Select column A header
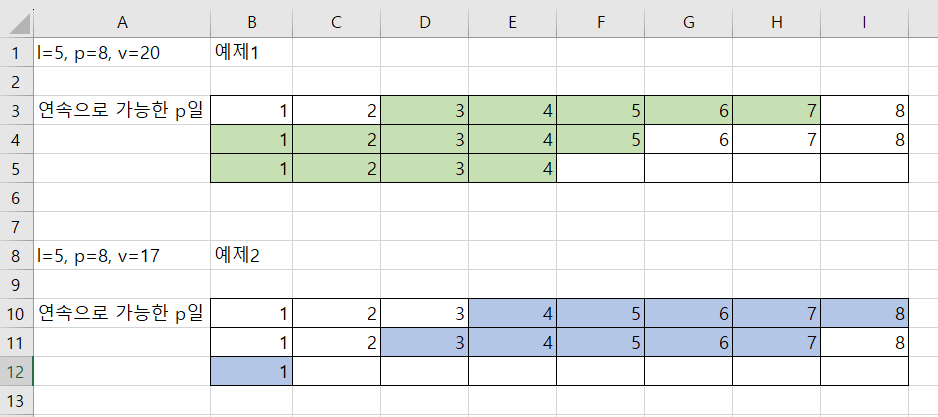The height and width of the screenshot is (417, 938). point(122,23)
